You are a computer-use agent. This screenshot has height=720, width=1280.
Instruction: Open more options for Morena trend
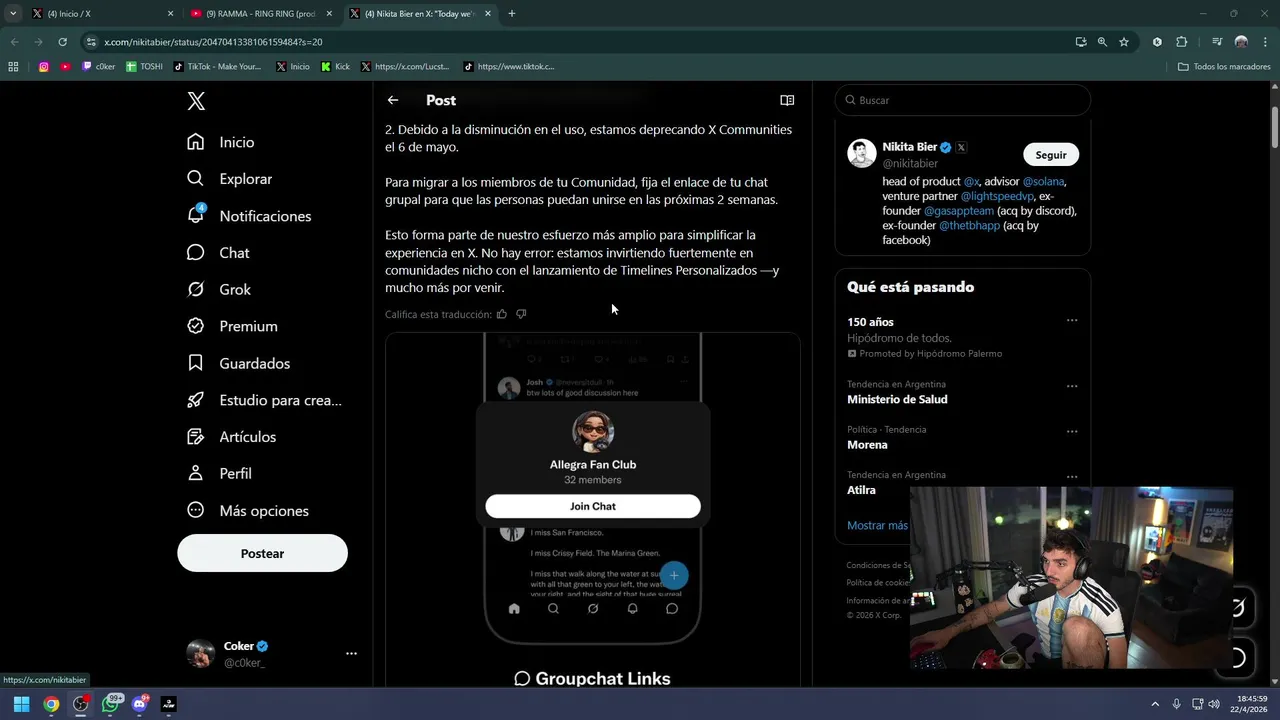tap(1072, 432)
